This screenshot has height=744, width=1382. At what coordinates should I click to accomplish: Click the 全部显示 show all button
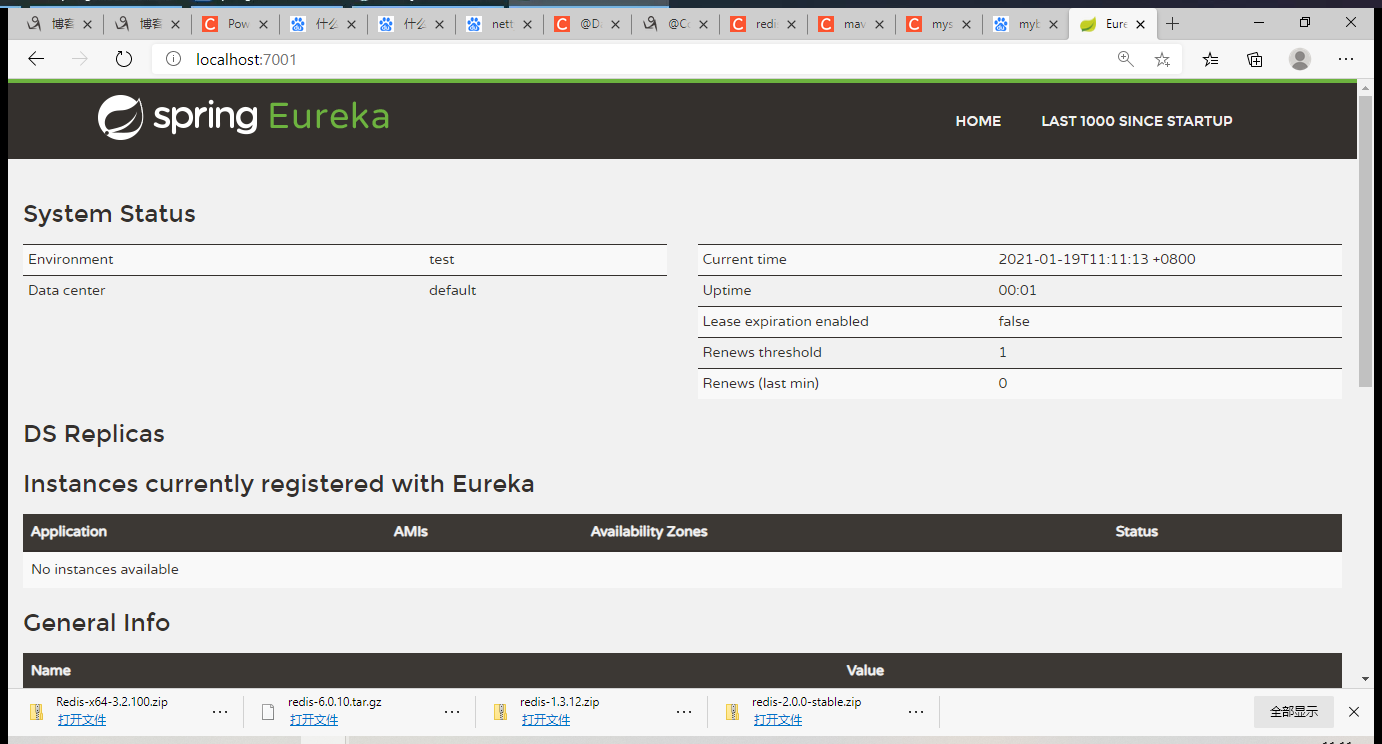pyautogui.click(x=1294, y=712)
